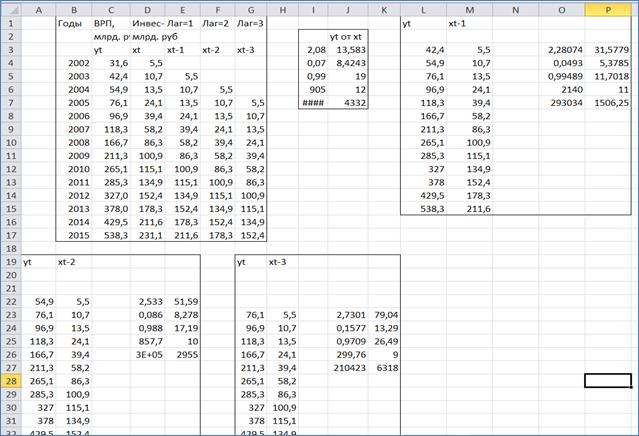The image size is (639, 436).
Task: Click the cell containing 3E+05
Action: (x=147, y=353)
